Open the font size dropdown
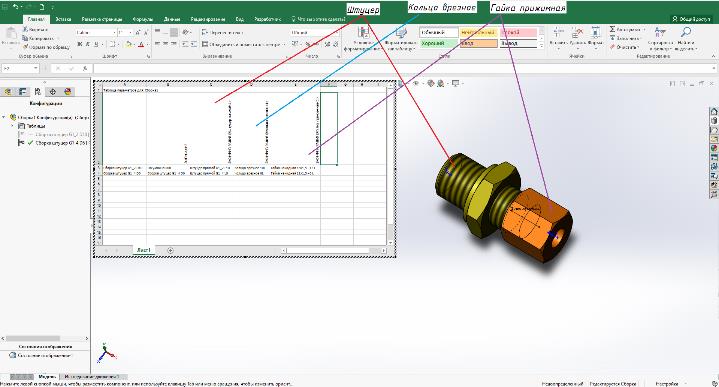Viewport: 719px width, 387px height. [130, 33]
